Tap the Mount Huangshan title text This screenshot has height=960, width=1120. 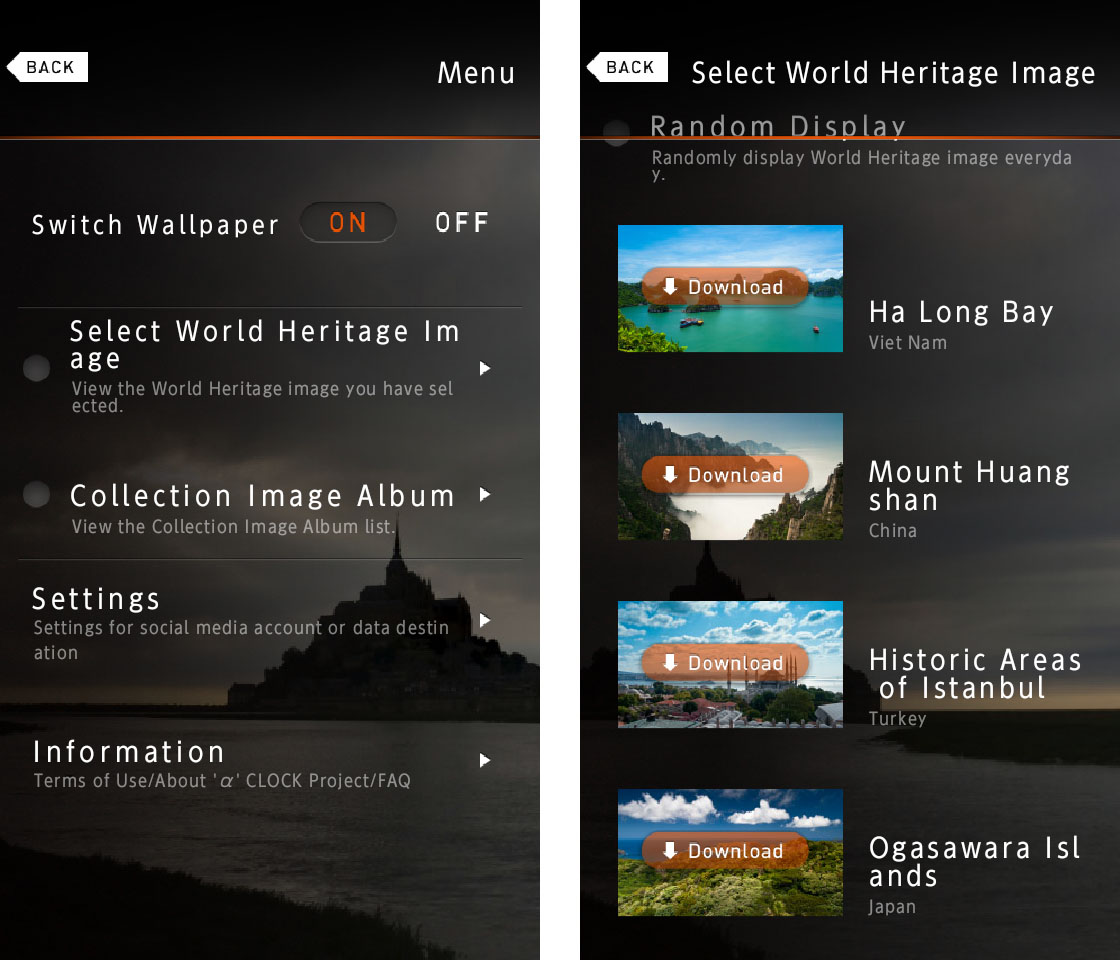pyautogui.click(x=969, y=485)
